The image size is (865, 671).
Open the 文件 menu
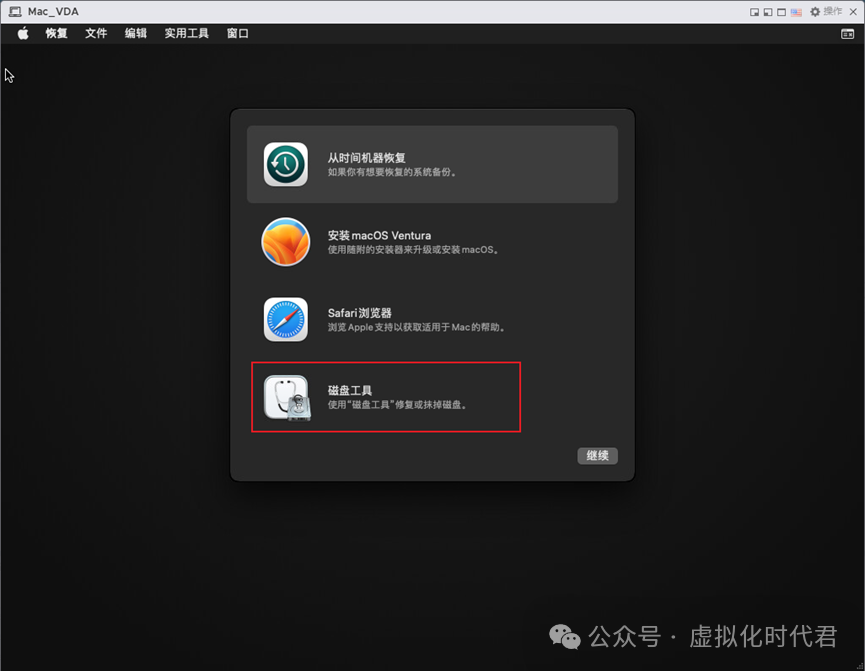96,34
